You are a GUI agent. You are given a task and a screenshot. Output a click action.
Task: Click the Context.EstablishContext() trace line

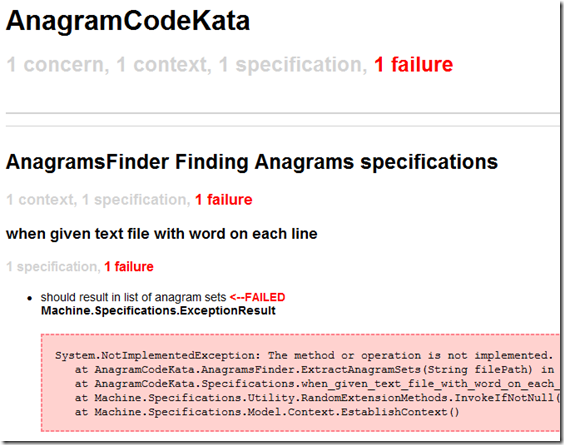point(267,412)
